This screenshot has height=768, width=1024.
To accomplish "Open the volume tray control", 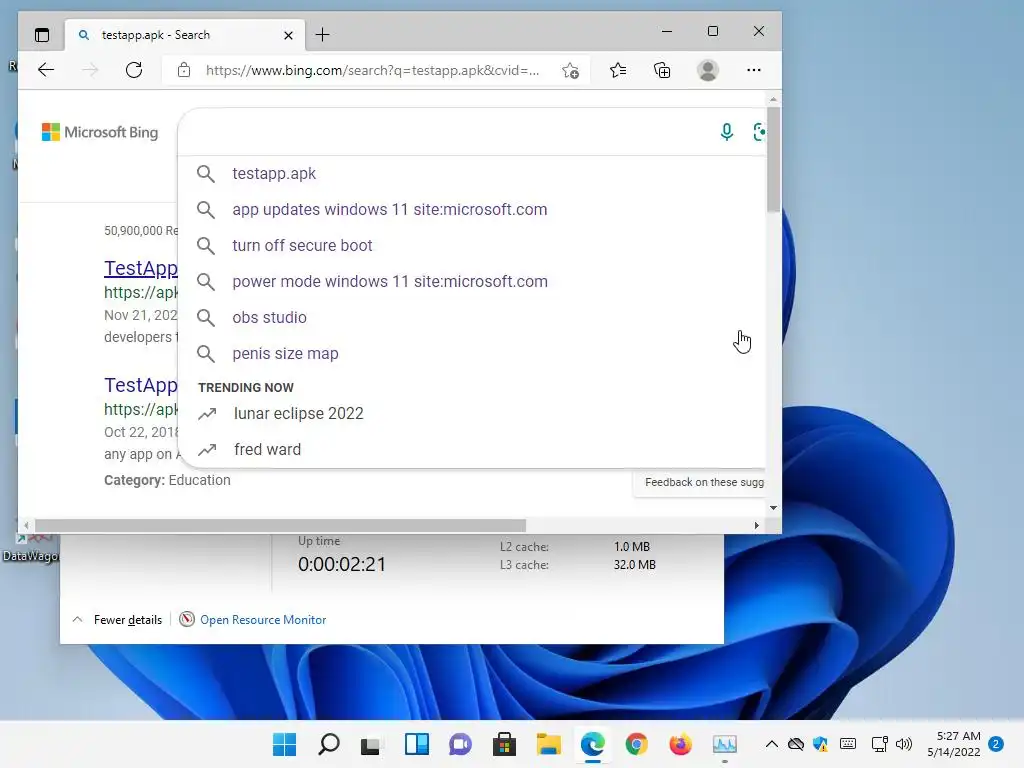I will click(x=904, y=744).
